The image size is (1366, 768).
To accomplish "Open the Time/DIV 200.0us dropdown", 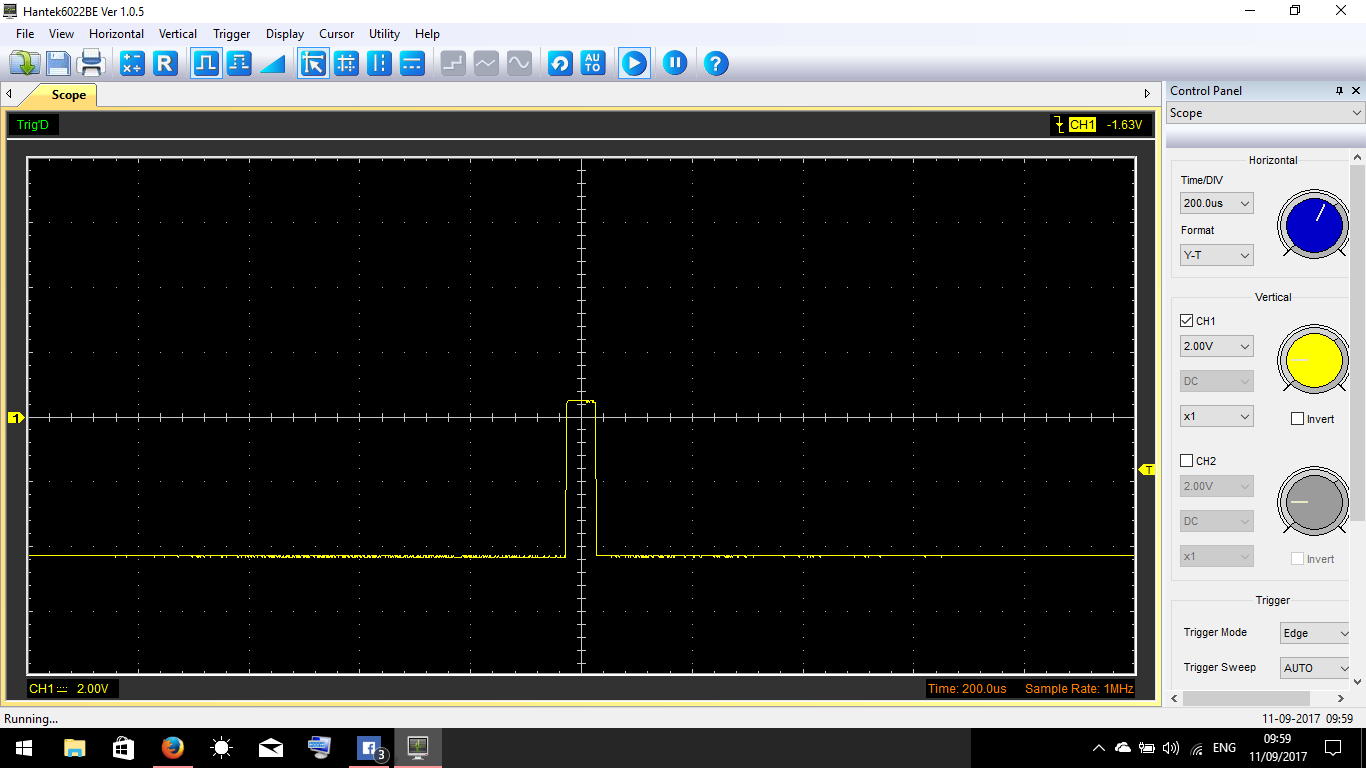I will click(1216, 203).
